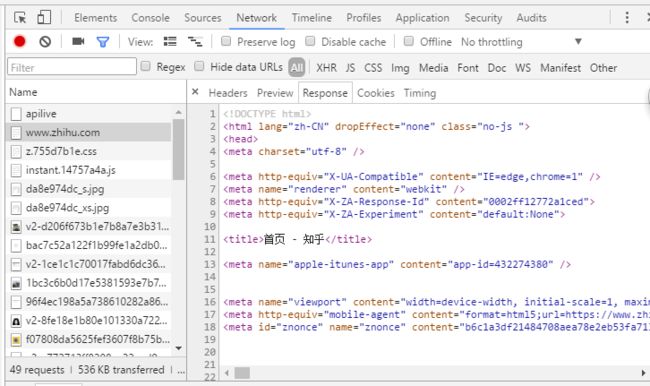Switch to the Console tab

tap(150, 18)
